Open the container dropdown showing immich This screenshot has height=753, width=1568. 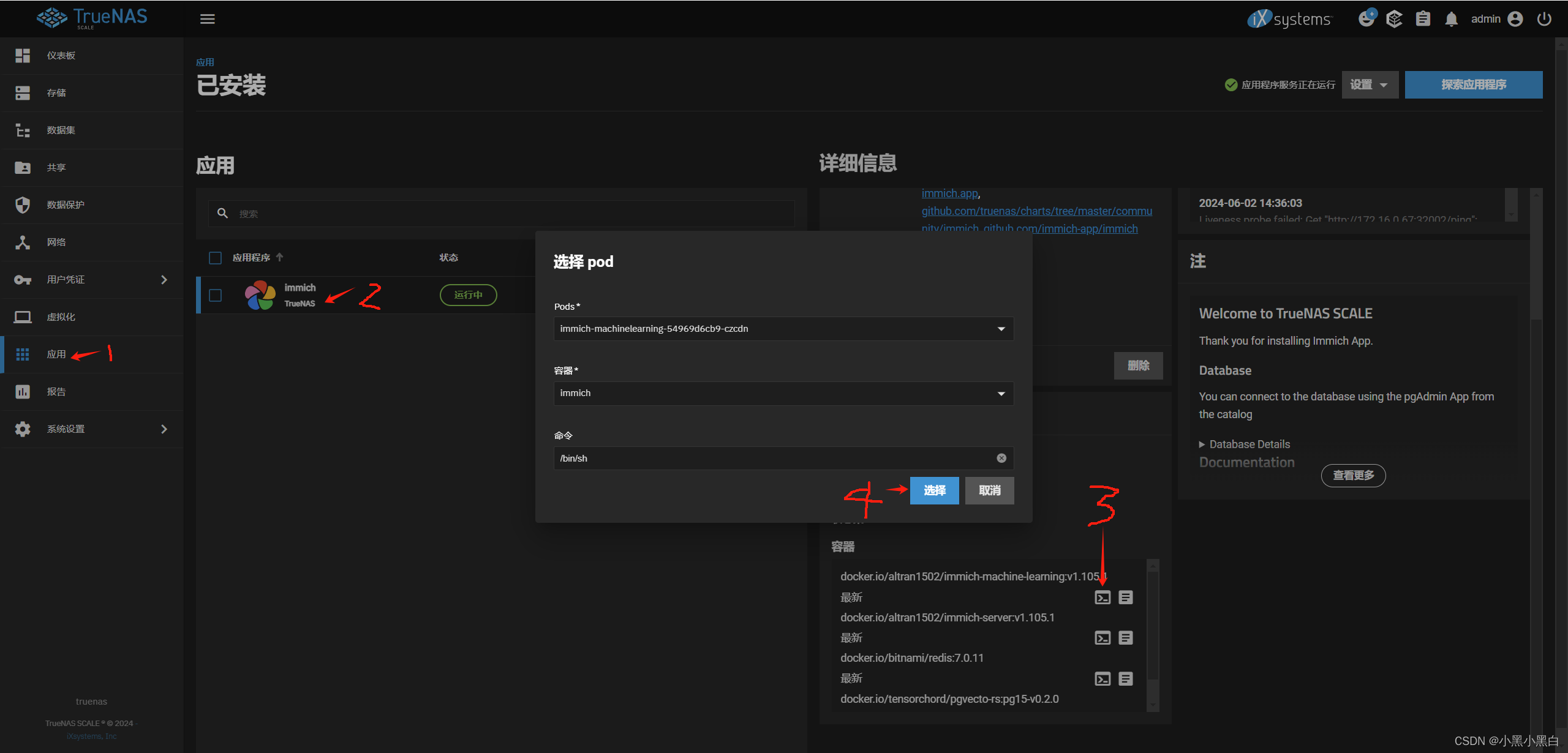point(783,393)
